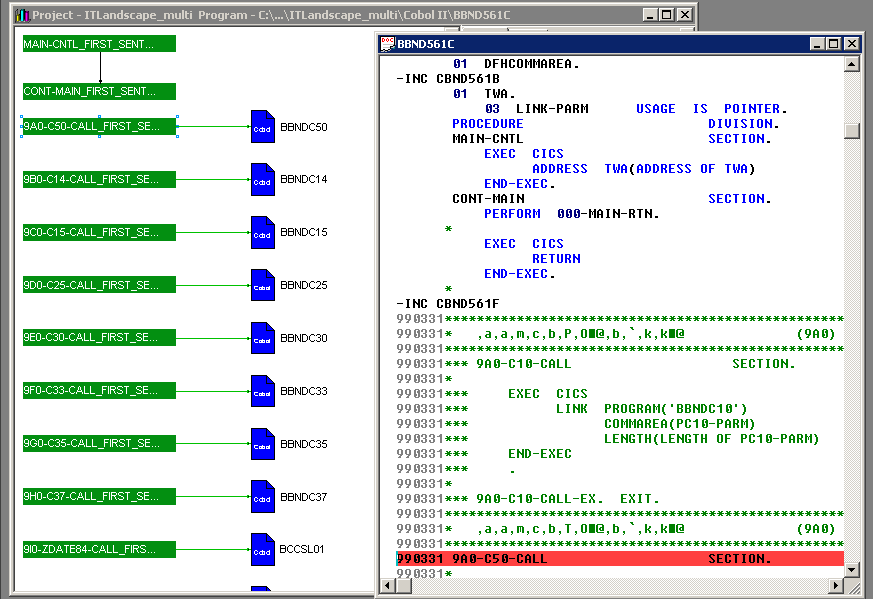Viewport: 873px width, 599px height.
Task: Select the CONT-MAIN_FIRST_SENT node
Action: point(99,91)
